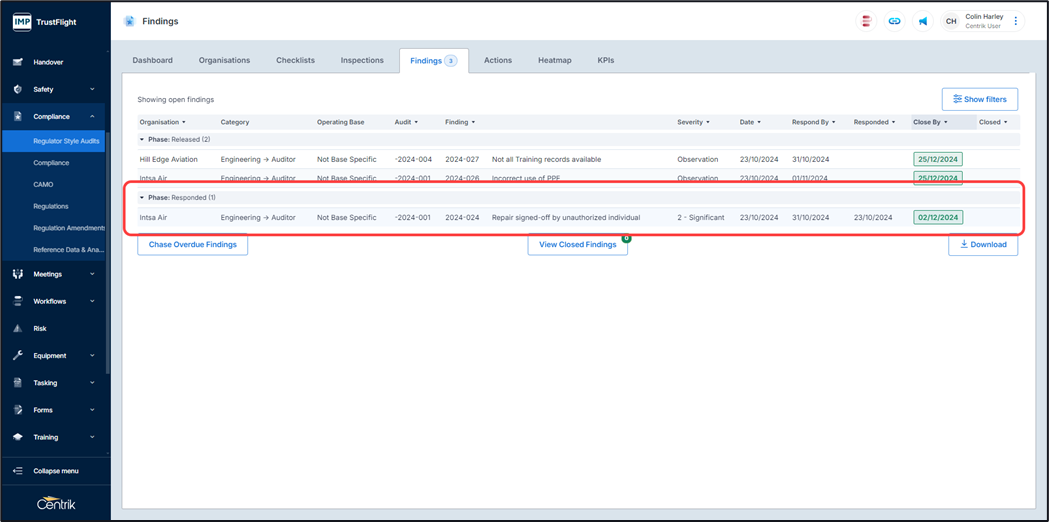
Task: Open the Inspections tab
Action: click(x=362, y=60)
